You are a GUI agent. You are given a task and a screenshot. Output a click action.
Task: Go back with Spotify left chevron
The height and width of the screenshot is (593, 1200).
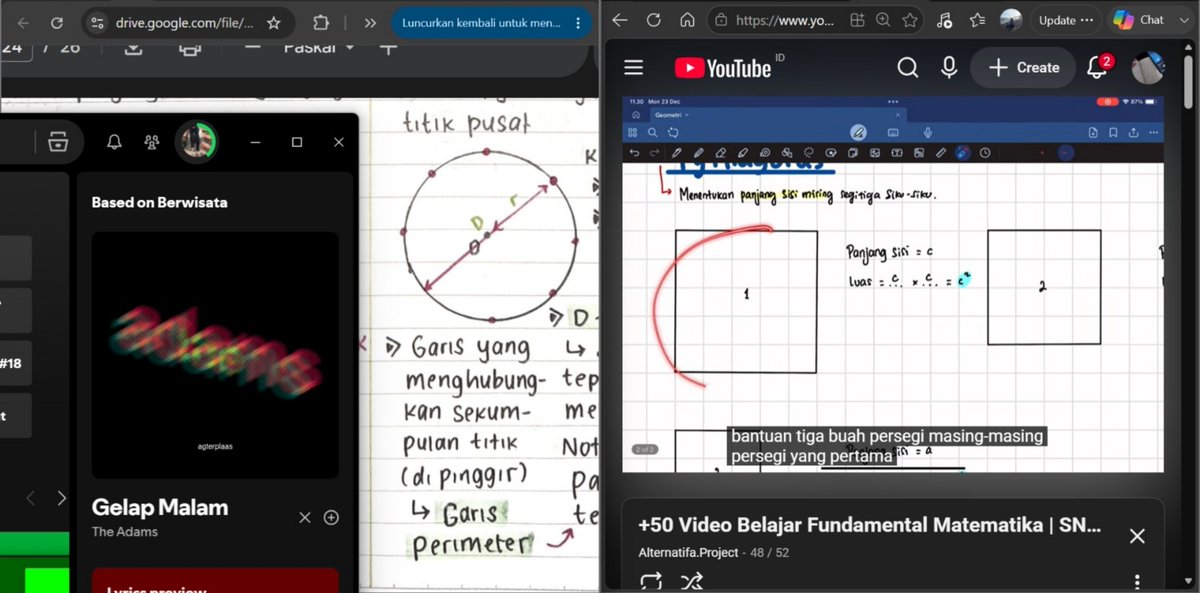click(30, 498)
